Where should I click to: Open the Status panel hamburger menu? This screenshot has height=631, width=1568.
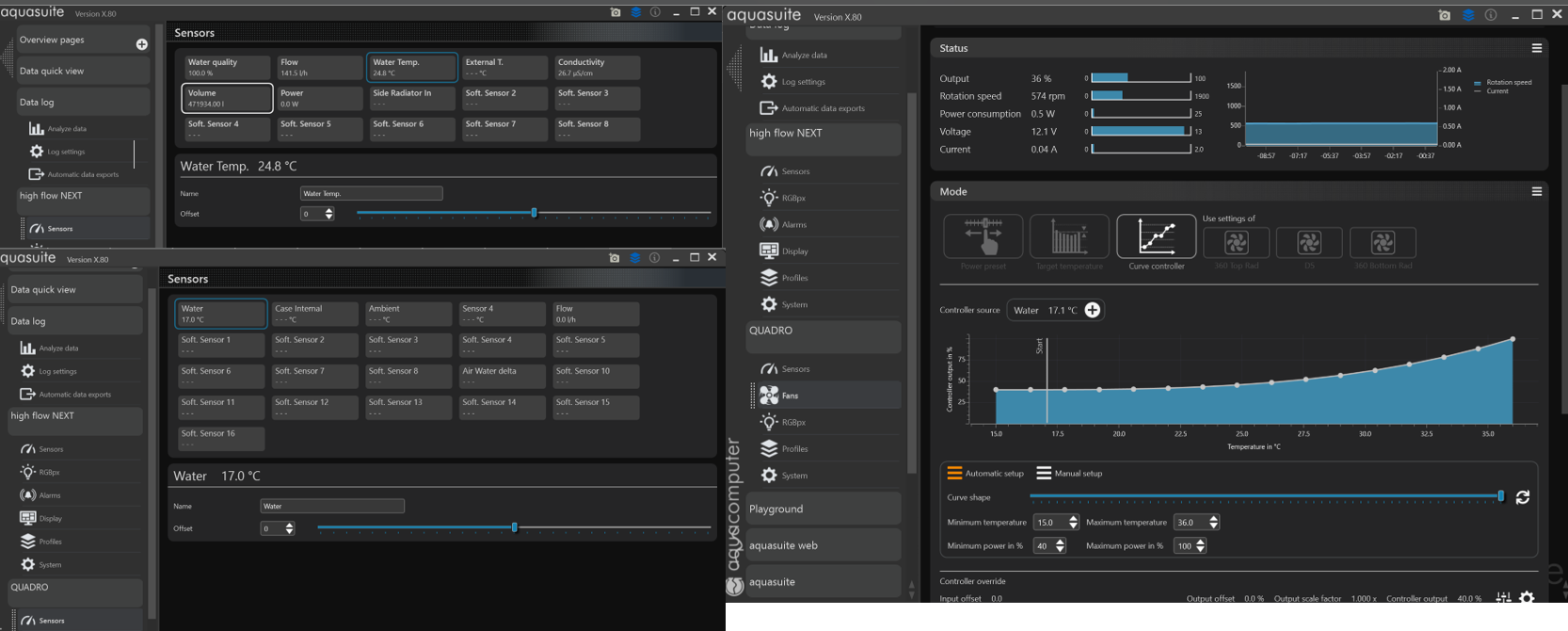click(x=1536, y=48)
